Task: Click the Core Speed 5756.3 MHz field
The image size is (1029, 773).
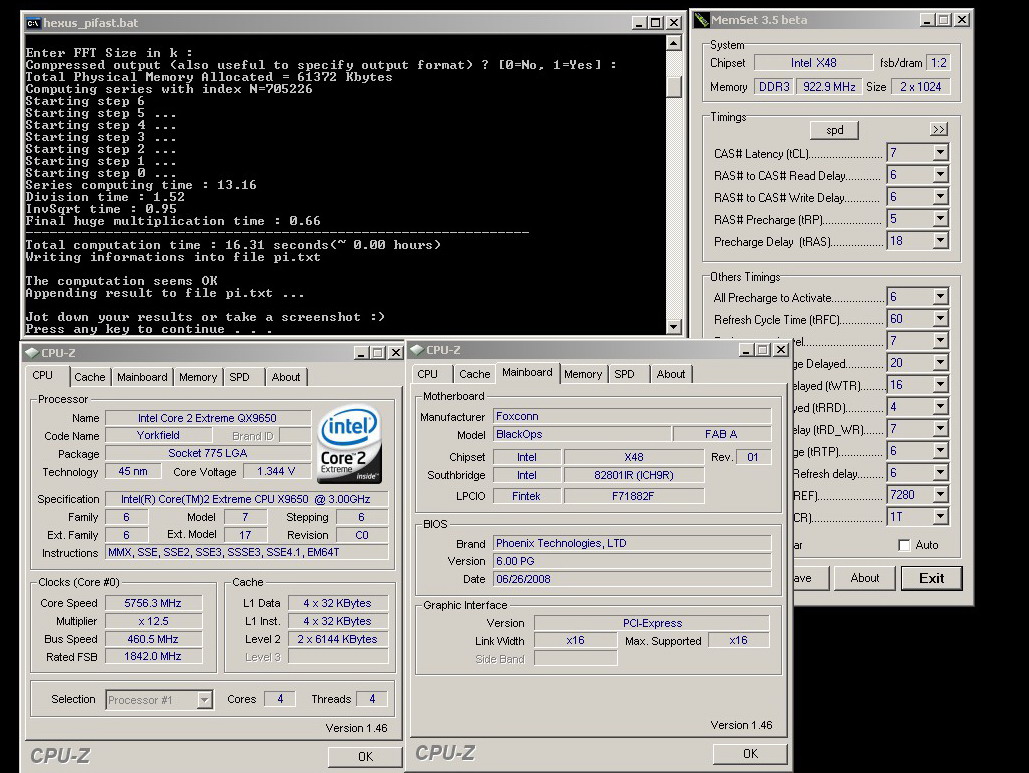Action: pos(154,603)
